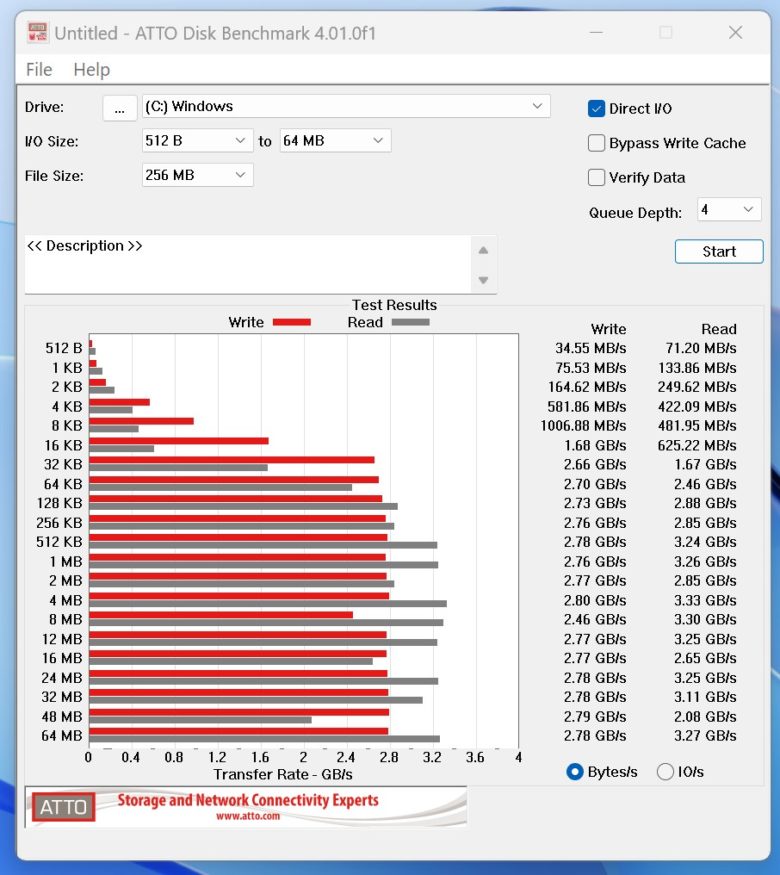The height and width of the screenshot is (875, 780).
Task: Select the IO/s radio button
Action: tap(665, 772)
